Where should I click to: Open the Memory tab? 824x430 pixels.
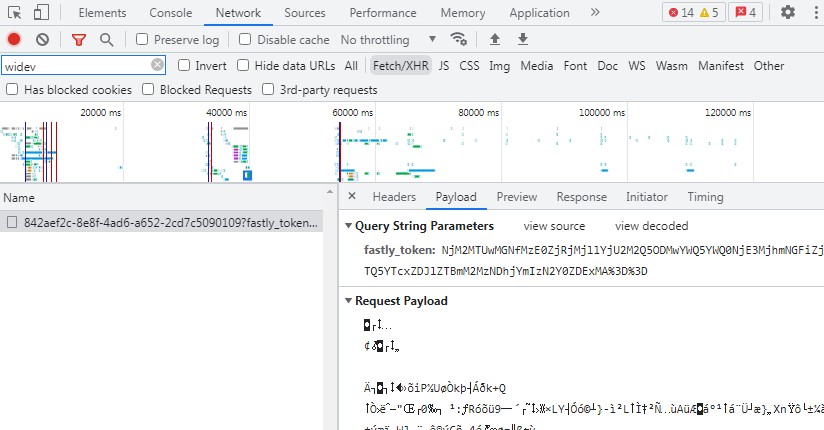coord(463,13)
